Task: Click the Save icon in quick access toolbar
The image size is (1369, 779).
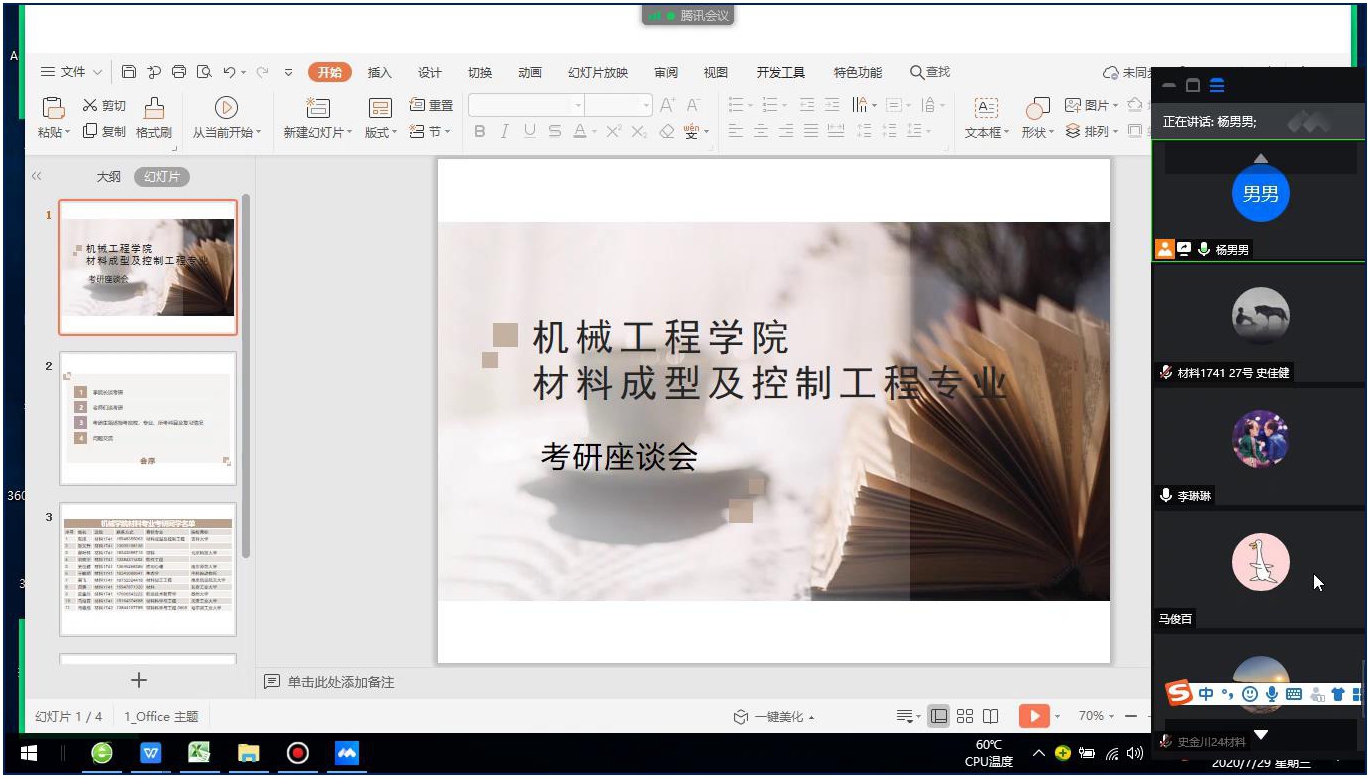Action: pos(129,72)
